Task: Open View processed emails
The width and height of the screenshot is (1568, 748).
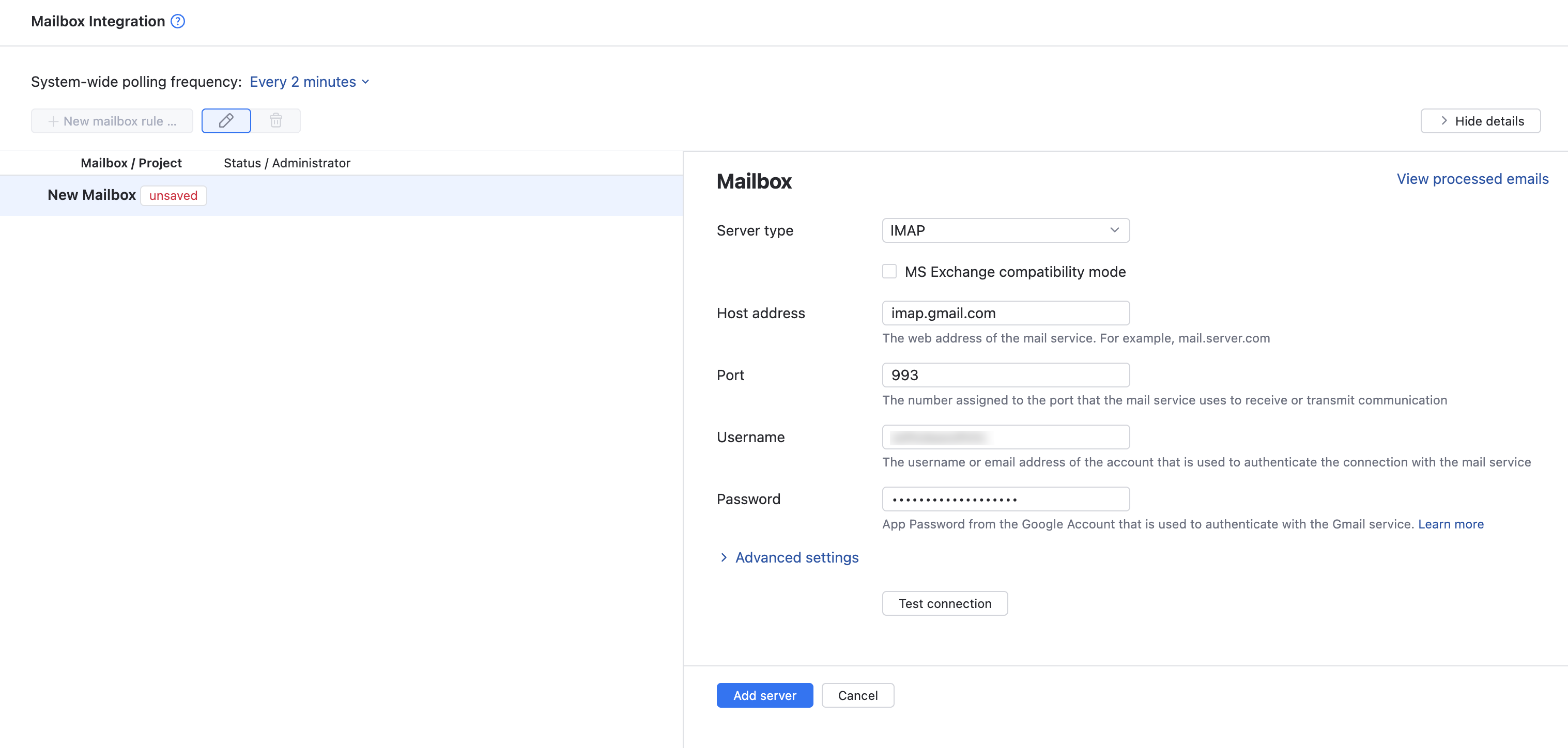Action: [x=1472, y=178]
